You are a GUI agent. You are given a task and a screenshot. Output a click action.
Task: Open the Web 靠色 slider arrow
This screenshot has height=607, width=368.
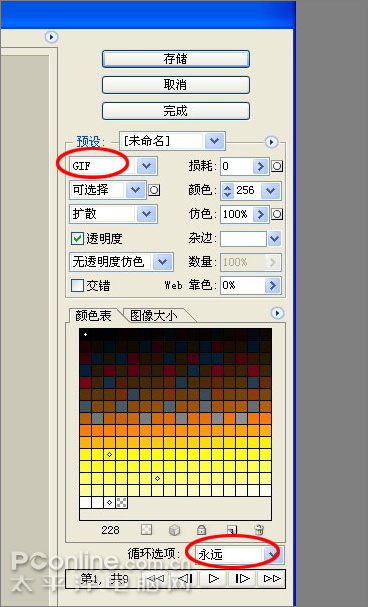coord(273,286)
